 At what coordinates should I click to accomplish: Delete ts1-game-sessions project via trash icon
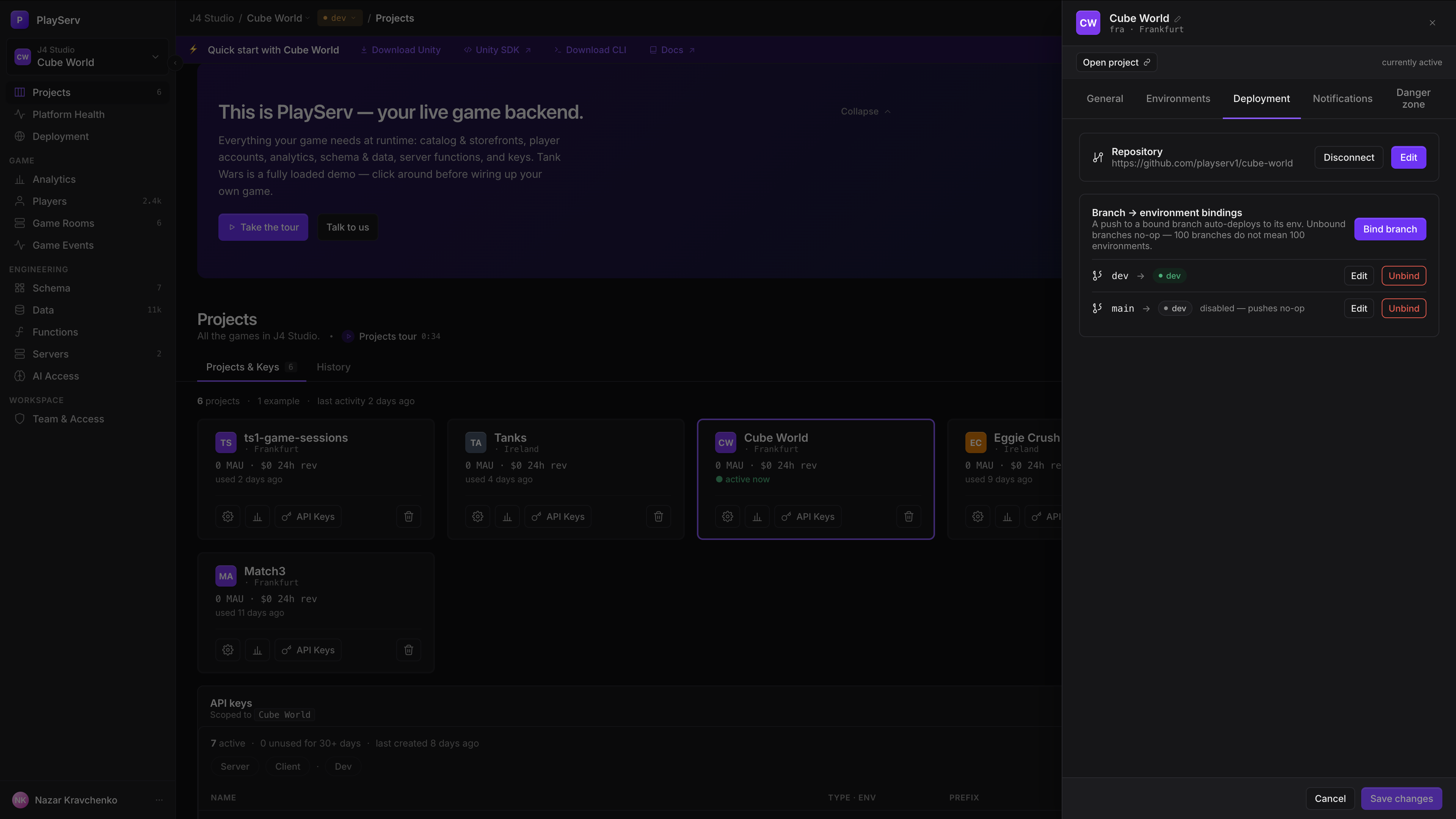pyautogui.click(x=409, y=516)
